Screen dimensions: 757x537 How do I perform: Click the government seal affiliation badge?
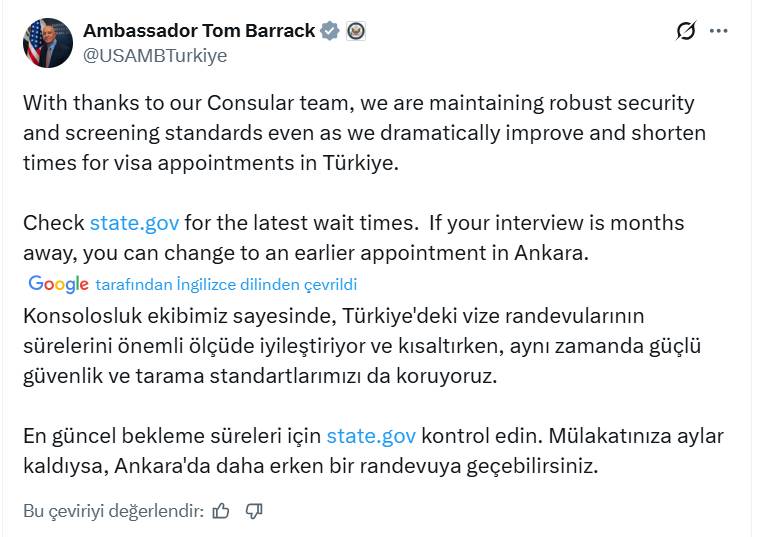(x=355, y=31)
